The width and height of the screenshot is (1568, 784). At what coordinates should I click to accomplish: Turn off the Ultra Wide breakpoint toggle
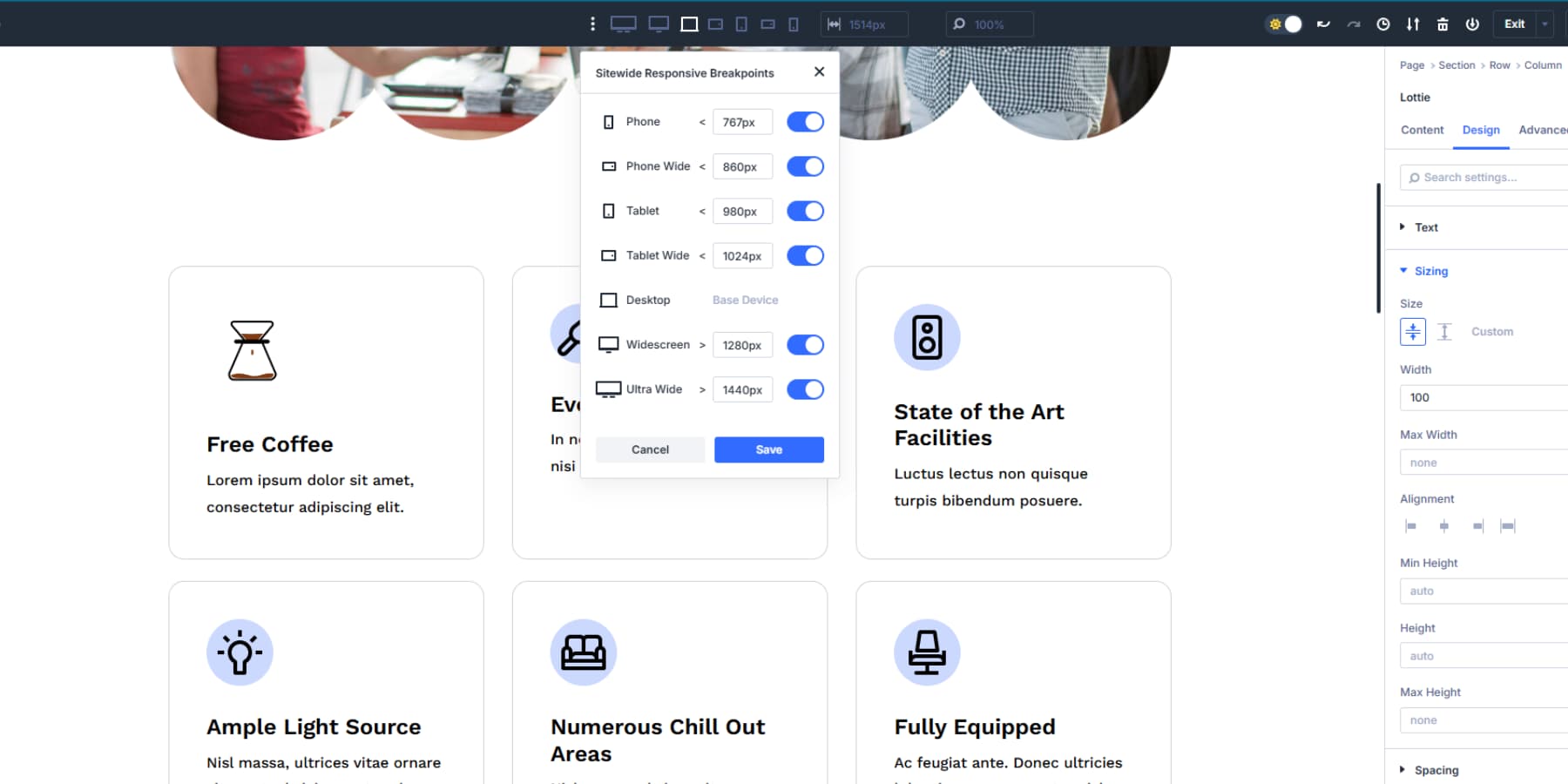[x=805, y=389]
